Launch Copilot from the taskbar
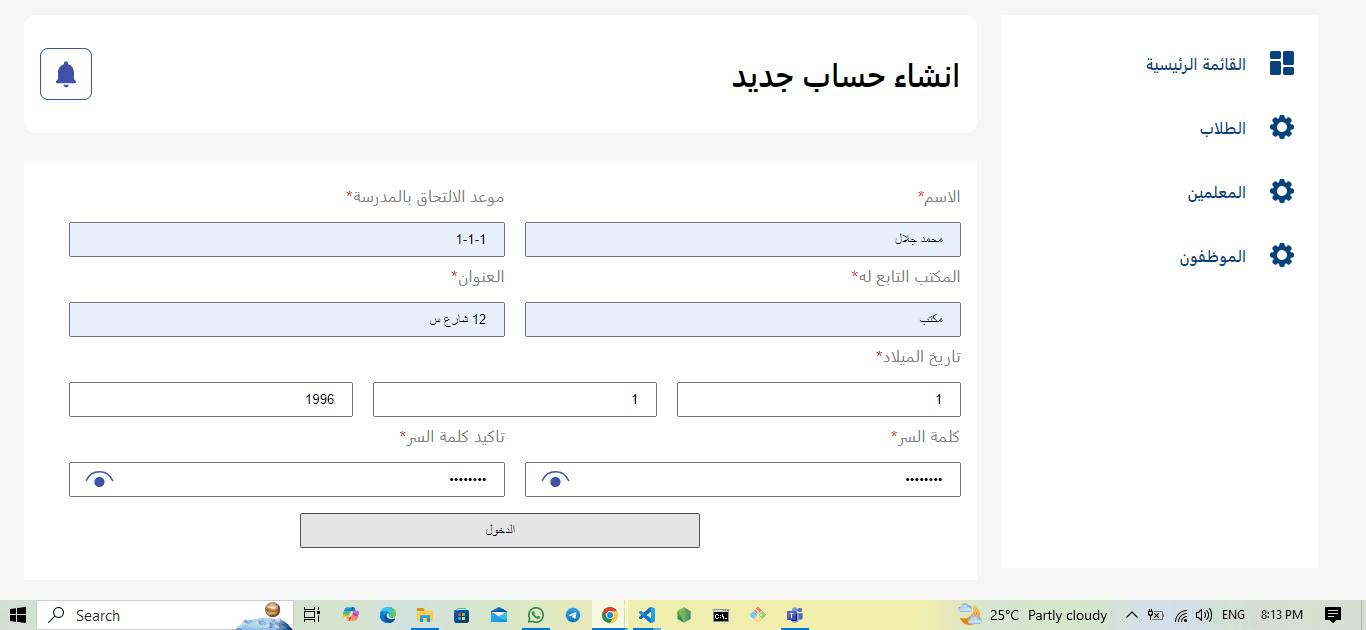The height and width of the screenshot is (630, 1366). click(x=350, y=615)
